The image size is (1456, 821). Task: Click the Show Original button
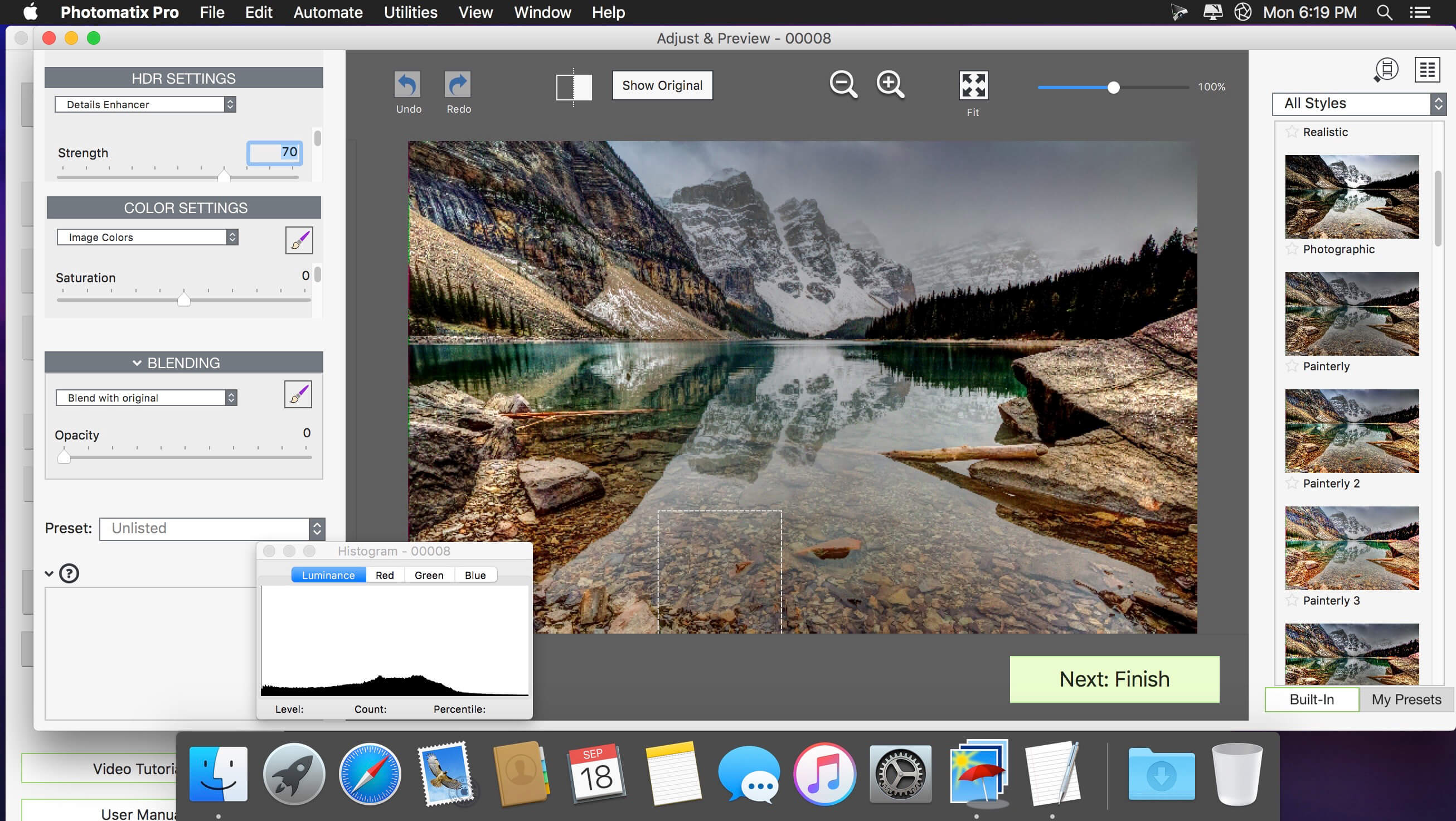point(663,85)
